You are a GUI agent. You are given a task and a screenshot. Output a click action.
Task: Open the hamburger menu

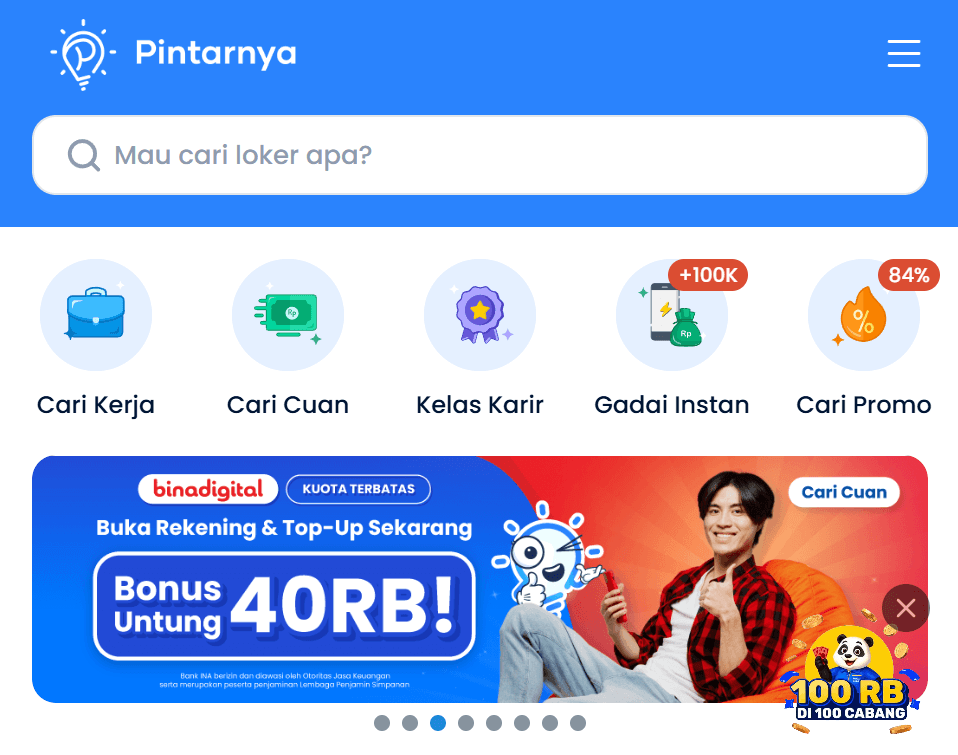click(904, 53)
